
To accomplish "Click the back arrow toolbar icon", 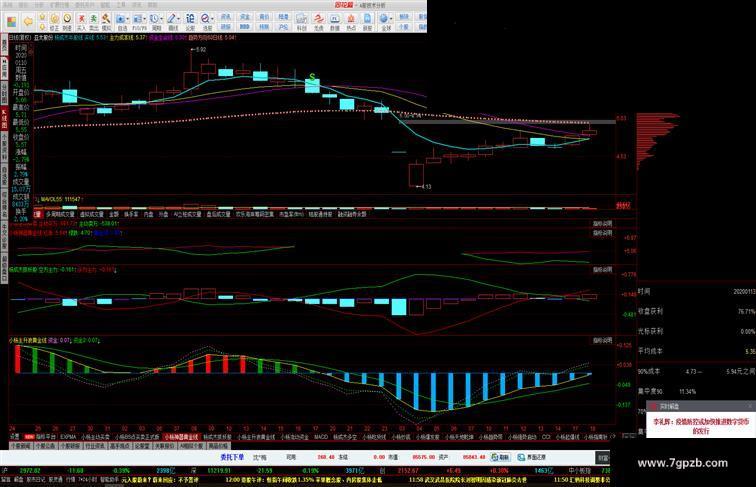I will point(28,21).
